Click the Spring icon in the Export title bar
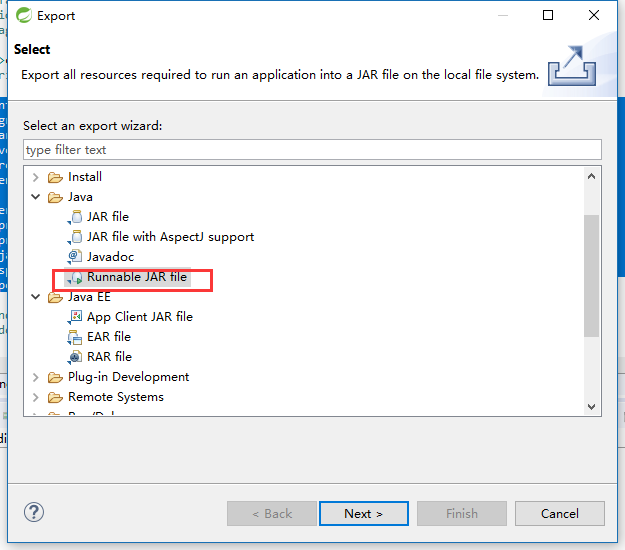This screenshot has height=550, width=625. (24, 15)
